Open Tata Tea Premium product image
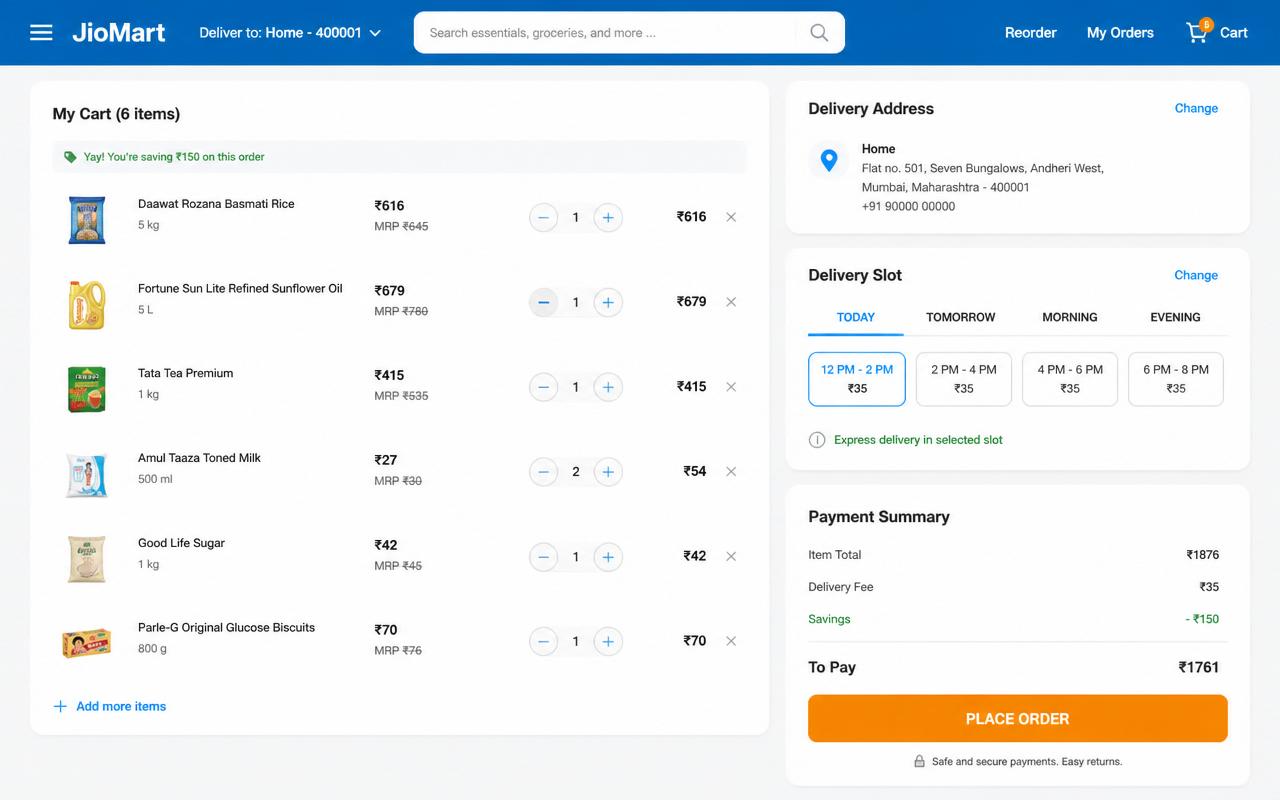 87,390
